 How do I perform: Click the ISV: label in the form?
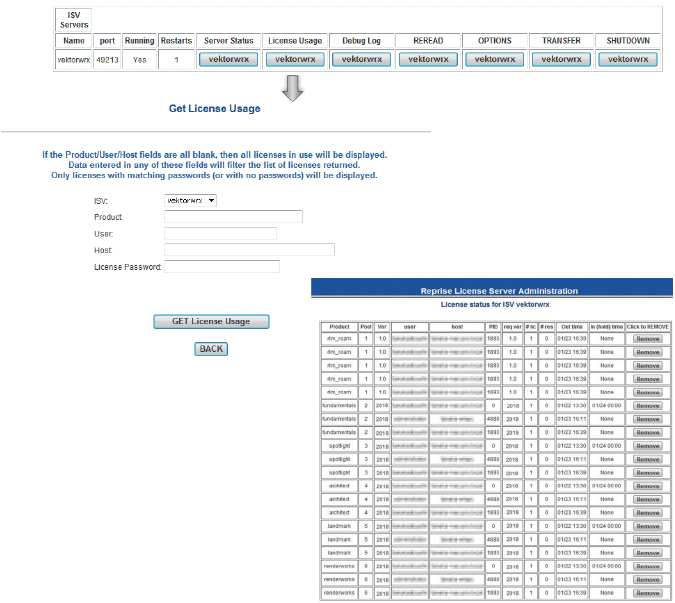pyautogui.click(x=101, y=201)
